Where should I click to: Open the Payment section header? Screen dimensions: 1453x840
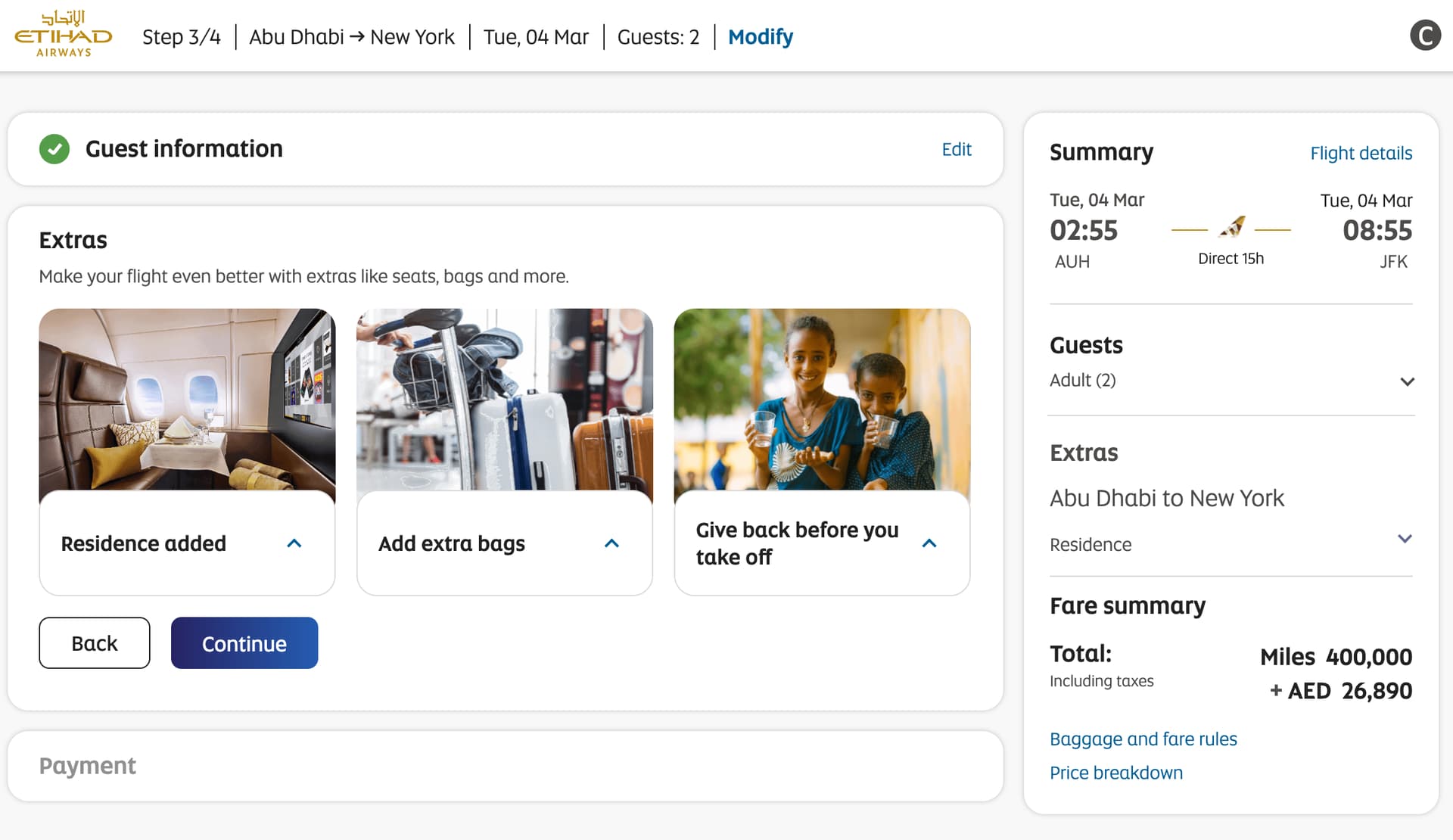pos(88,766)
